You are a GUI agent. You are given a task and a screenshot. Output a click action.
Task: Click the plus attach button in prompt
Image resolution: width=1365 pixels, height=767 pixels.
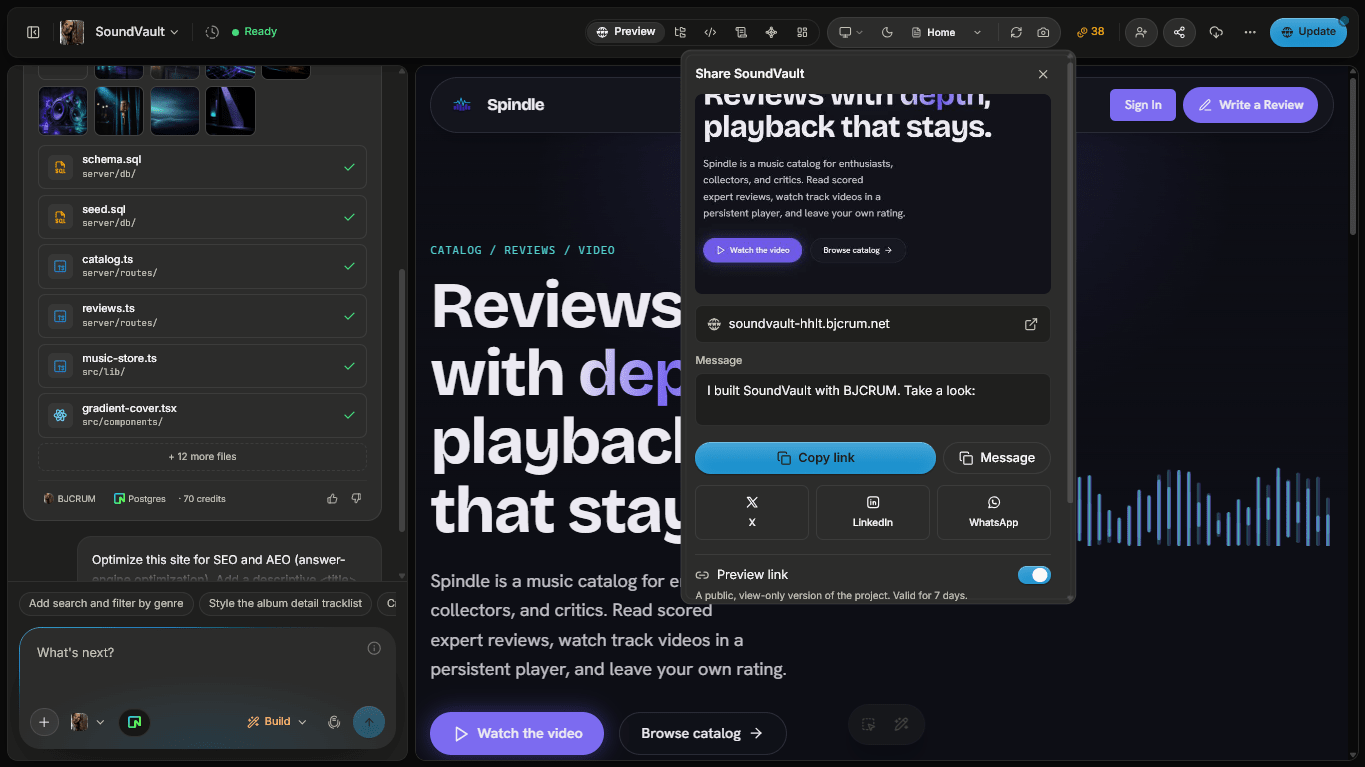pyautogui.click(x=44, y=722)
